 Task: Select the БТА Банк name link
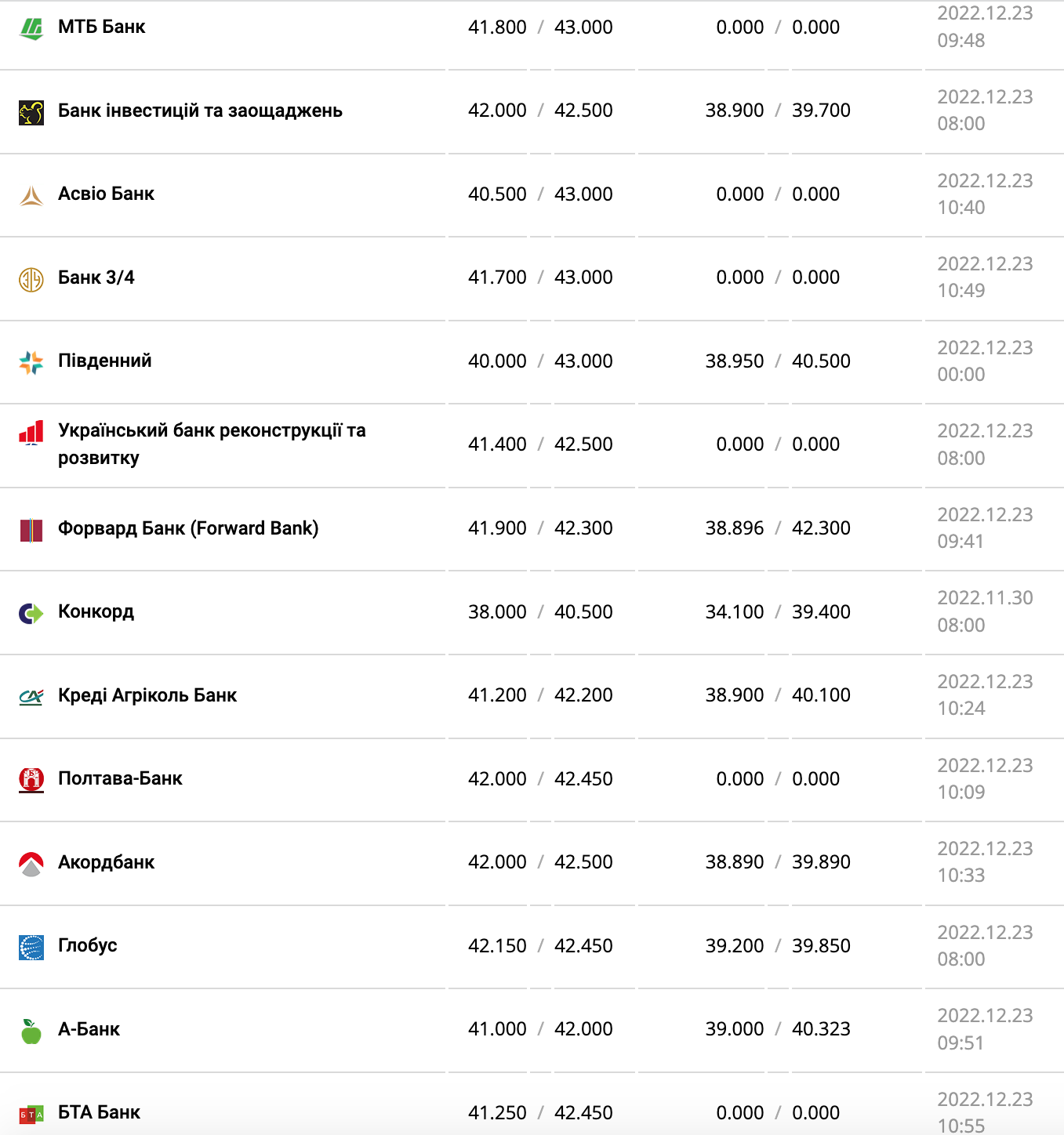[x=99, y=1112]
